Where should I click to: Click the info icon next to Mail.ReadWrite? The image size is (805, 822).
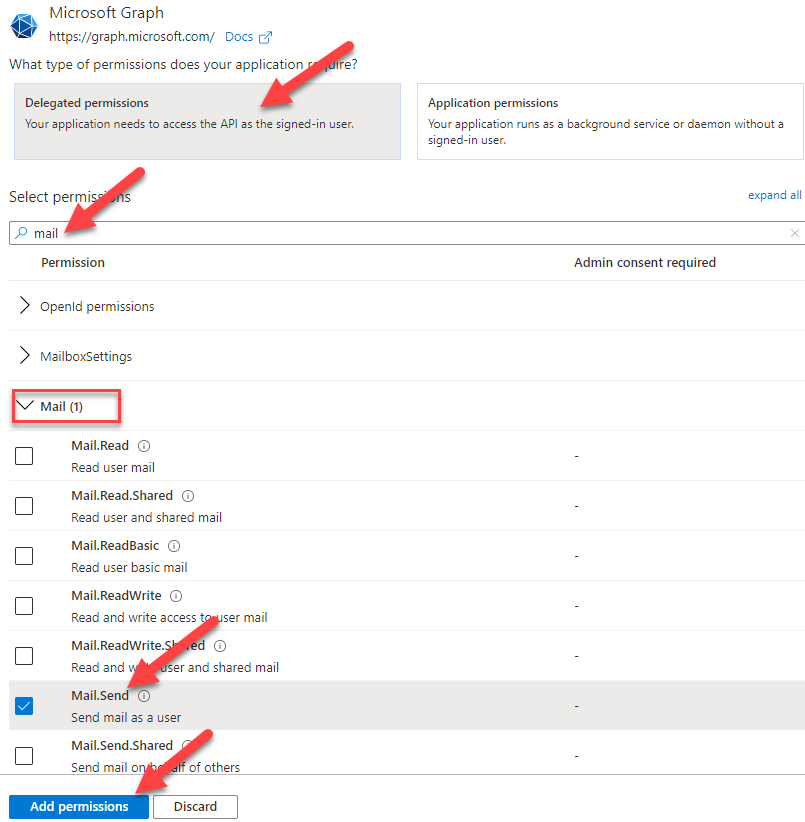176,596
